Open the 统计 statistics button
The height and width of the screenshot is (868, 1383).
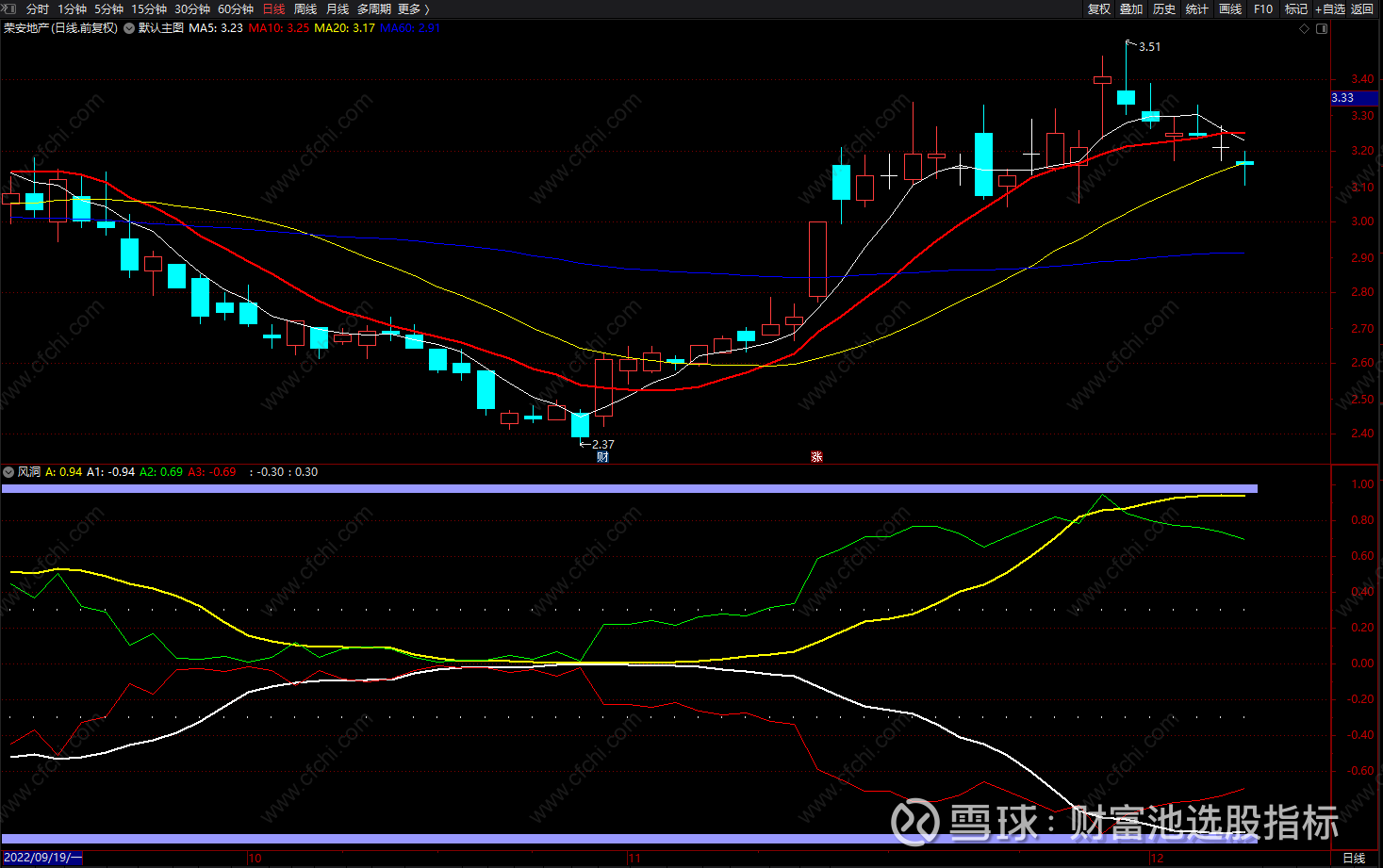click(1197, 8)
